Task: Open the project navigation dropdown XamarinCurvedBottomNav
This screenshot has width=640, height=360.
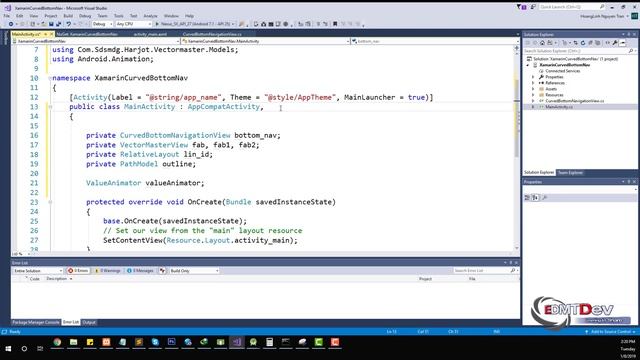Action: click(x=96, y=41)
